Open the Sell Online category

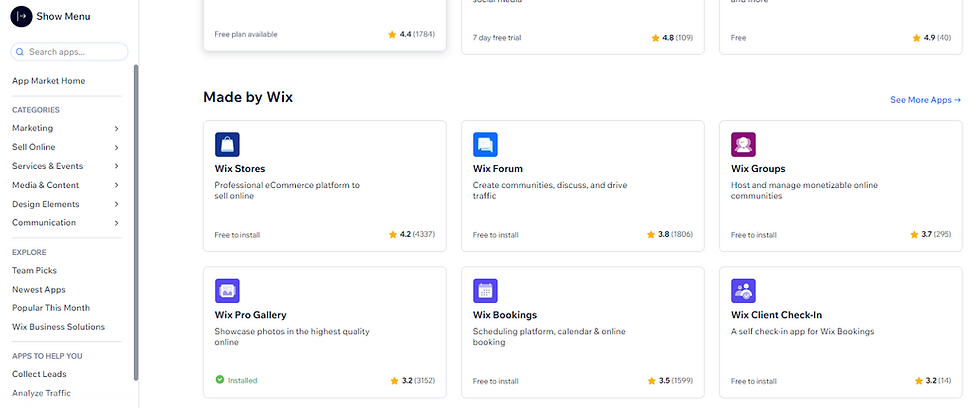34,147
